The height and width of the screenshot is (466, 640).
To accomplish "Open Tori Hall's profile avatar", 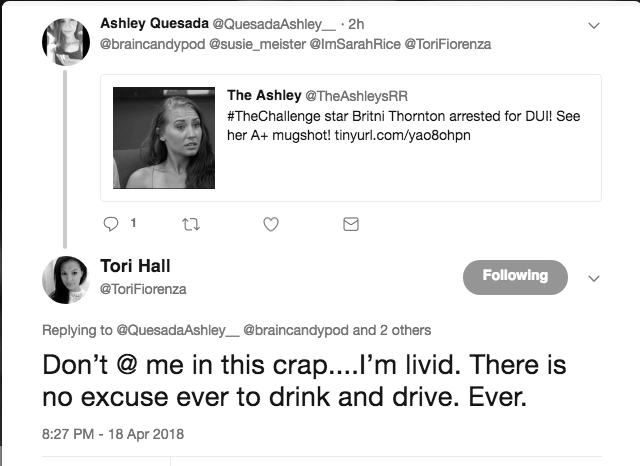I will tap(66, 280).
